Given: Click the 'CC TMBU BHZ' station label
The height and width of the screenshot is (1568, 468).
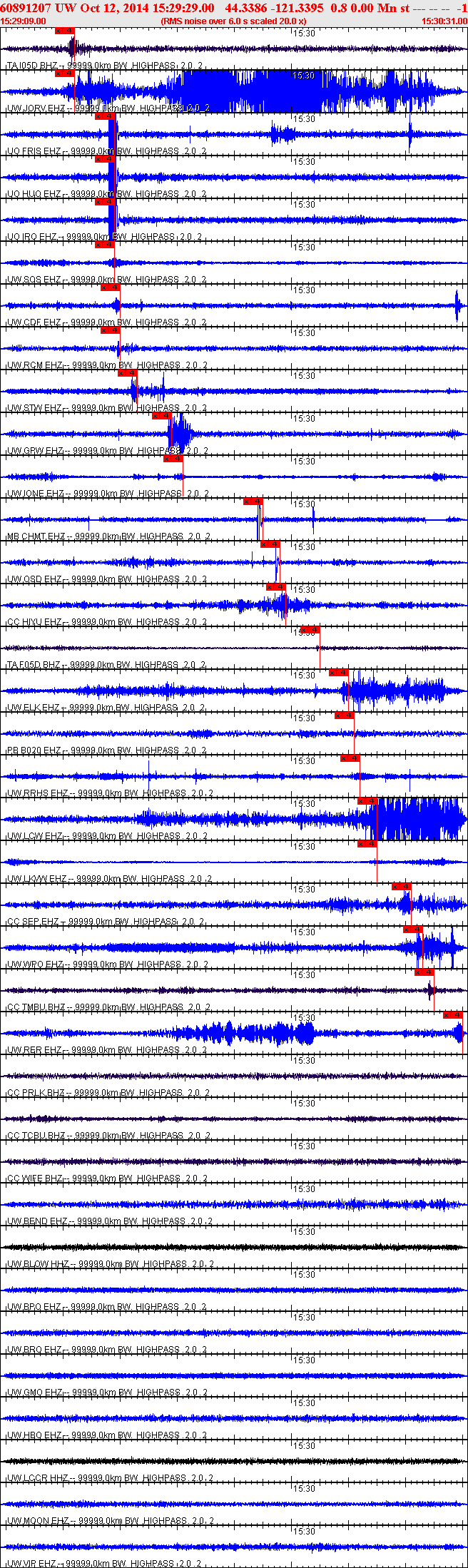Looking at the screenshot, I should (x=36, y=1007).
